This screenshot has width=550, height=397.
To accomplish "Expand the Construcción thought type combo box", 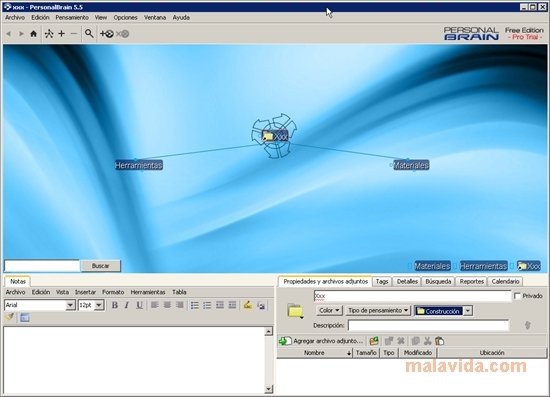I will tap(468, 311).
